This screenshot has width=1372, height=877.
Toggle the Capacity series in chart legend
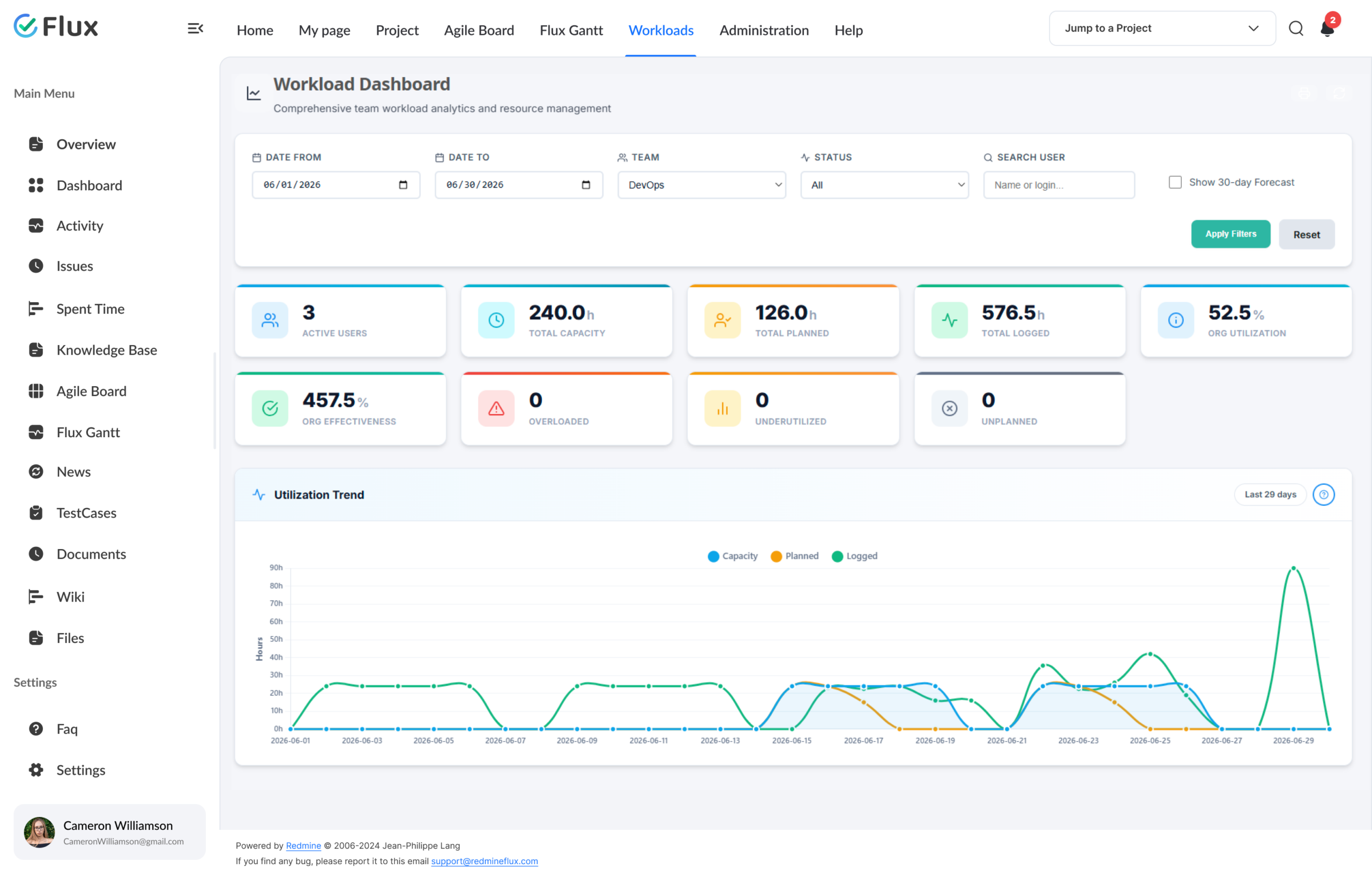tap(733, 556)
